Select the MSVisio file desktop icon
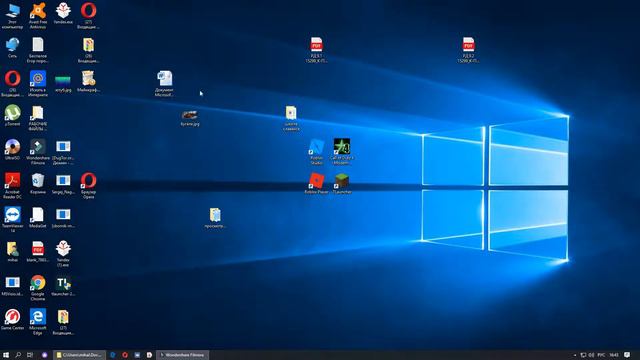640x360 pixels. [12, 285]
